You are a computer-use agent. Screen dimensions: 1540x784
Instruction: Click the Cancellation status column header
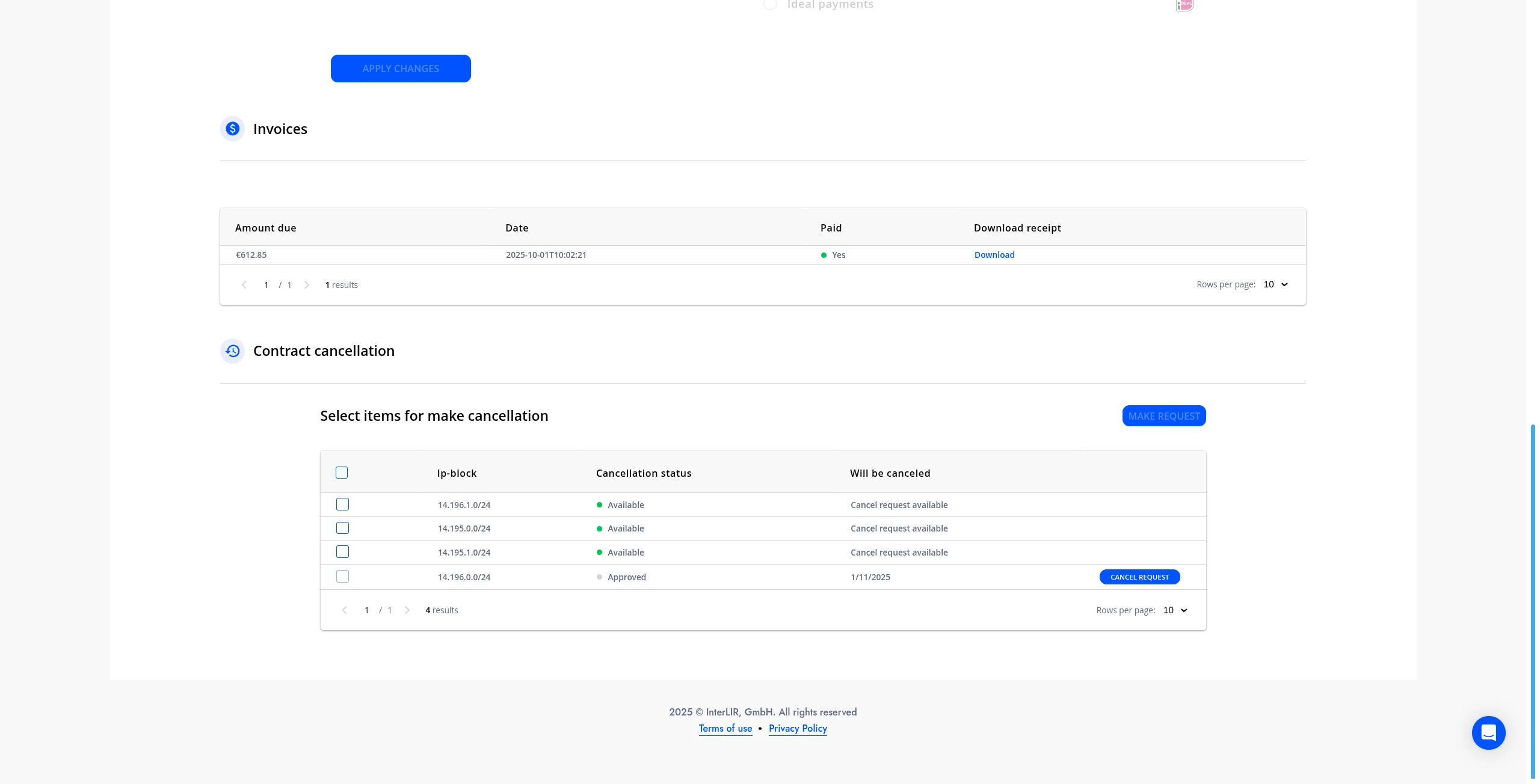point(644,473)
